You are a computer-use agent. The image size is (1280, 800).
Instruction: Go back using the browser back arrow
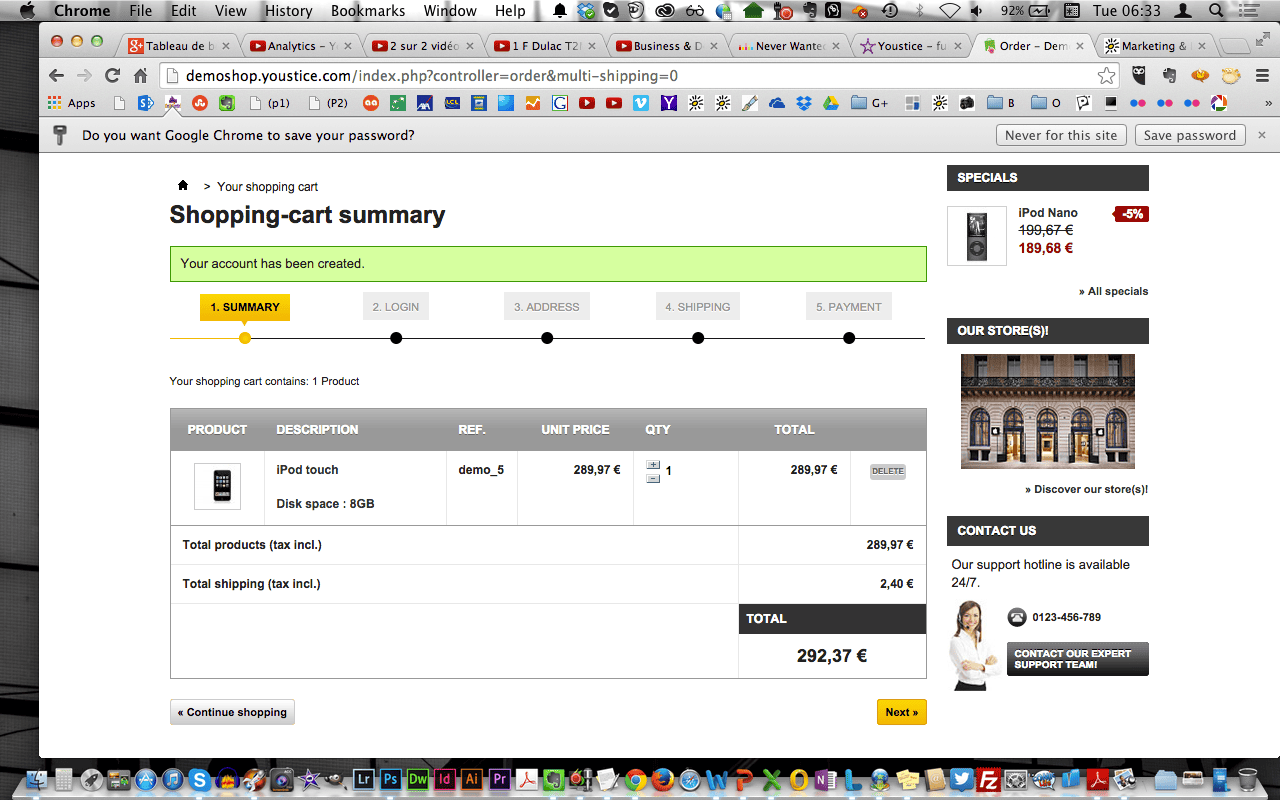point(56,76)
